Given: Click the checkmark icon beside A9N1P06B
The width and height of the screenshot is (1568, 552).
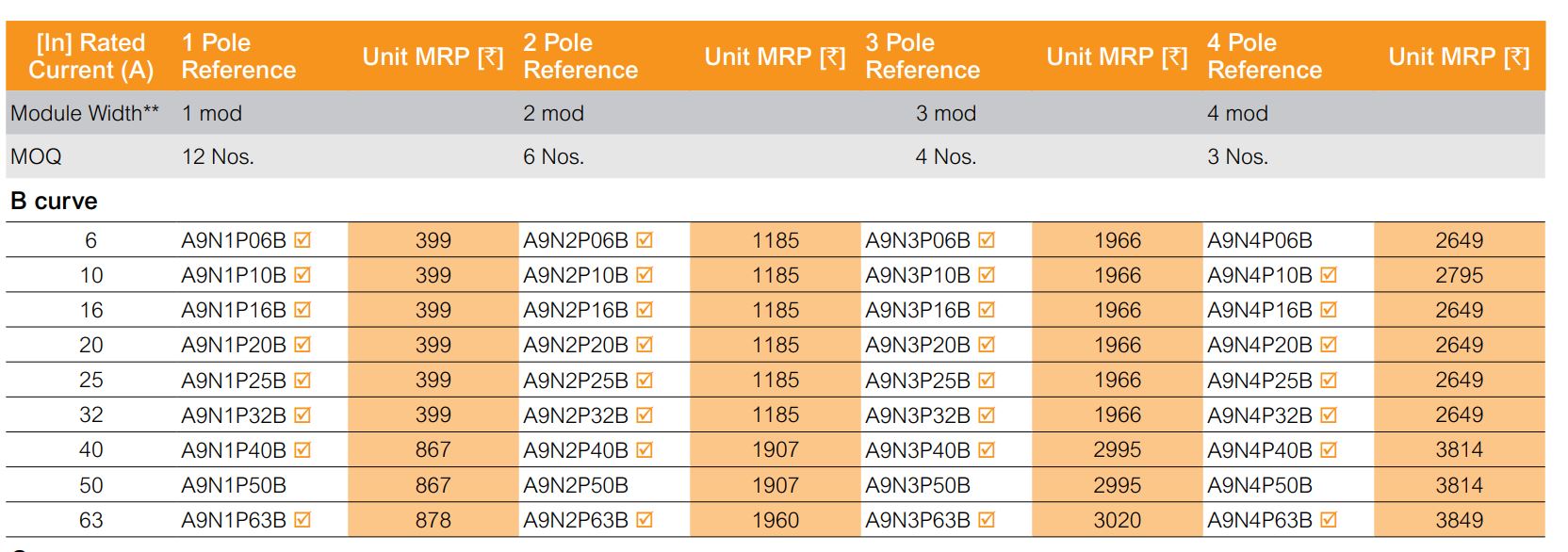Looking at the screenshot, I should 302,240.
